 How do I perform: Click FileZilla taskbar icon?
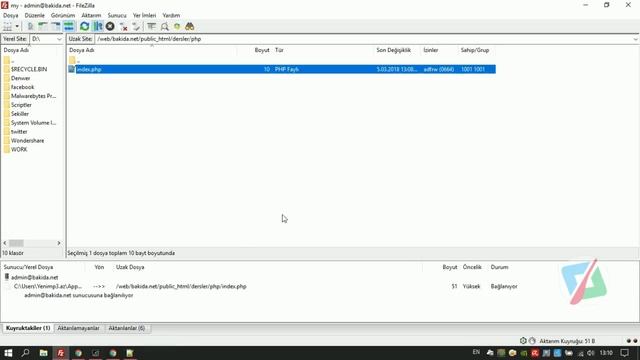61,353
